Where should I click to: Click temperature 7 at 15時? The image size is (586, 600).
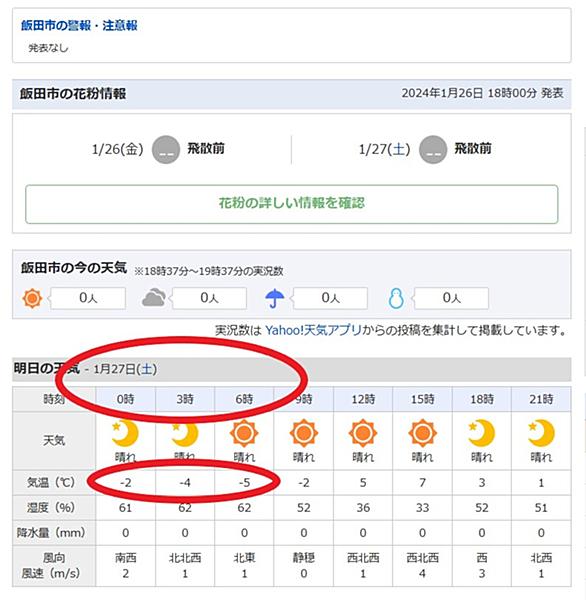coord(422,483)
